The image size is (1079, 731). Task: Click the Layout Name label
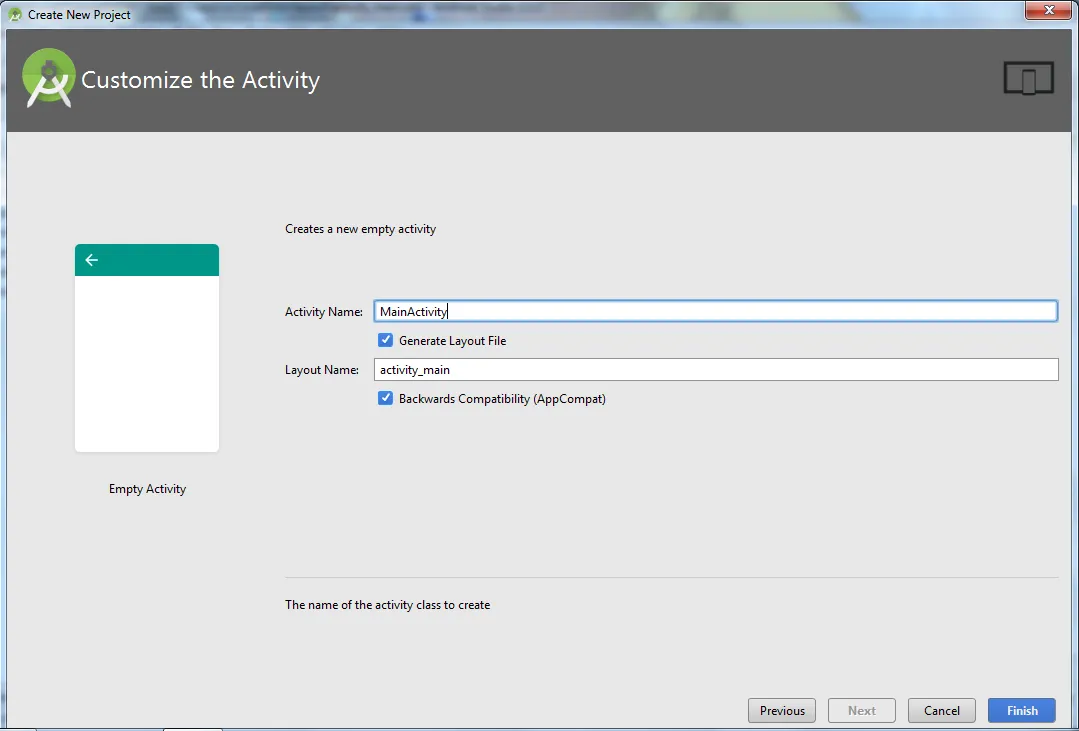[321, 370]
